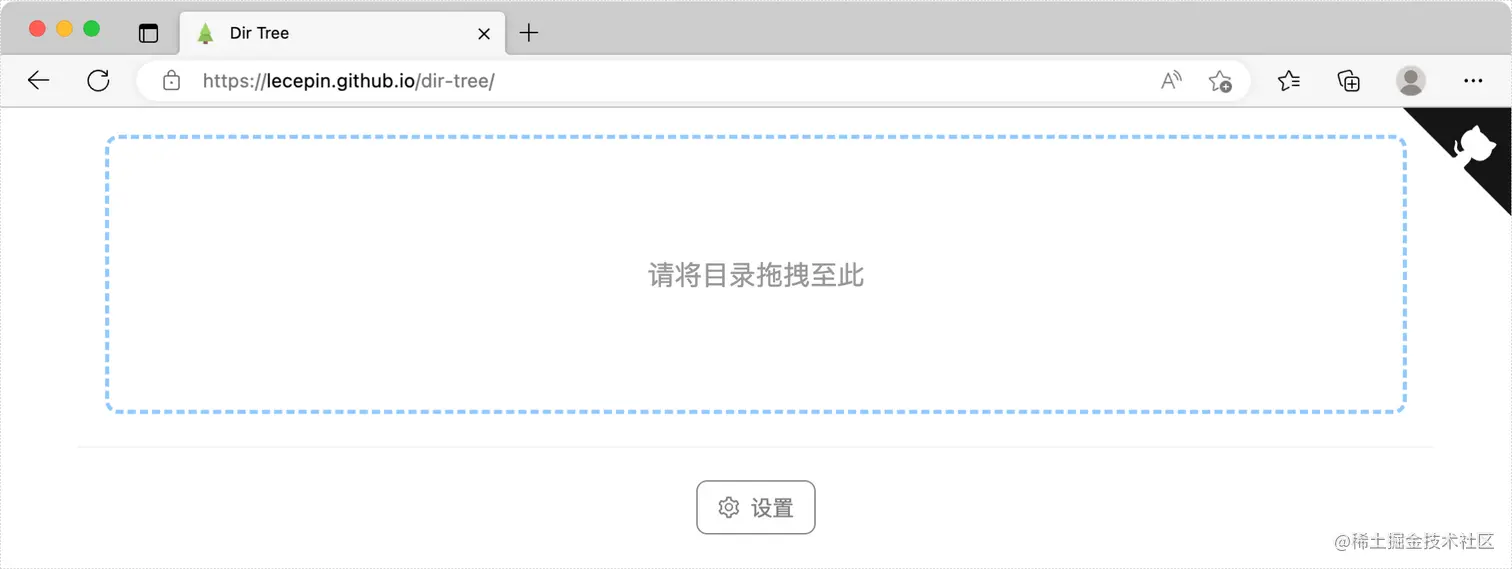View site info via the lock icon
Viewport: 1512px width, 569px height.
171,81
